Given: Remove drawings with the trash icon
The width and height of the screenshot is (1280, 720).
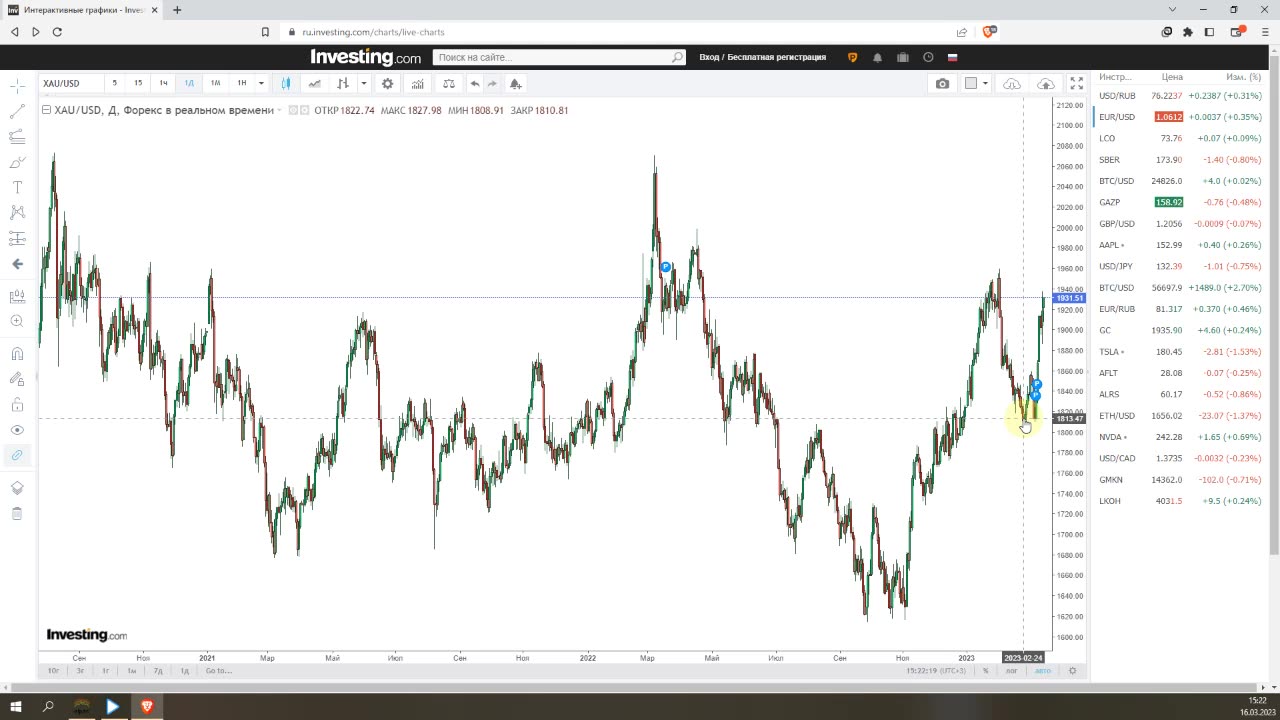Looking at the screenshot, I should pyautogui.click(x=17, y=513).
